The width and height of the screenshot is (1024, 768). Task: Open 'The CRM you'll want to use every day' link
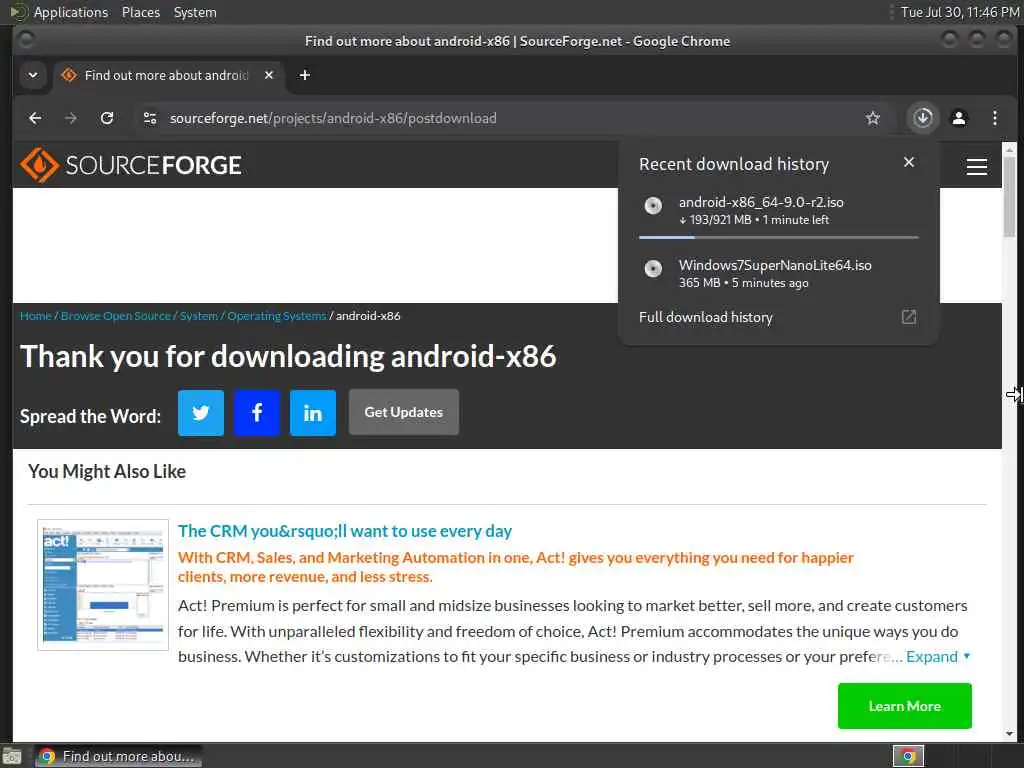345,531
